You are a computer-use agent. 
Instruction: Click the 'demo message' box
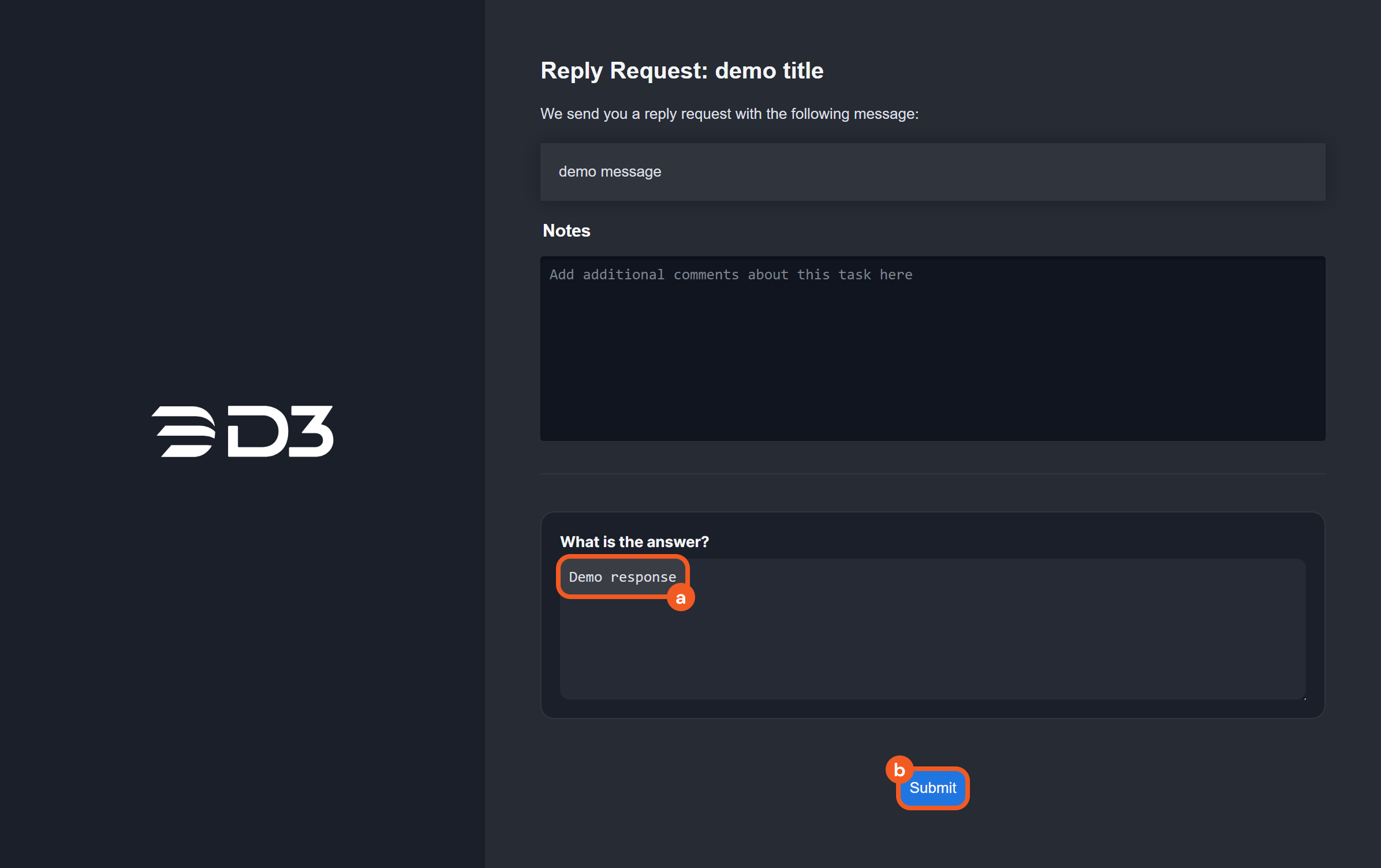tap(932, 172)
